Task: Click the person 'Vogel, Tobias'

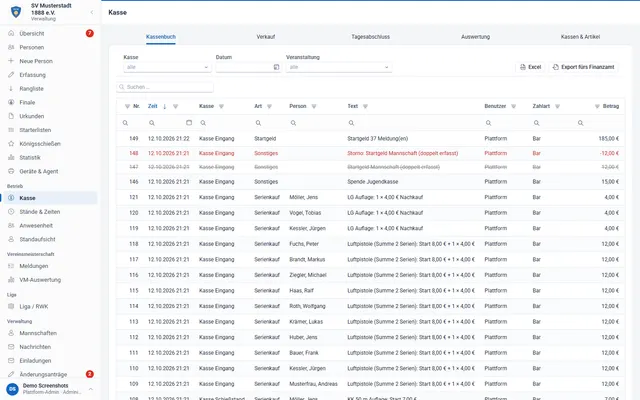Action: coord(305,213)
